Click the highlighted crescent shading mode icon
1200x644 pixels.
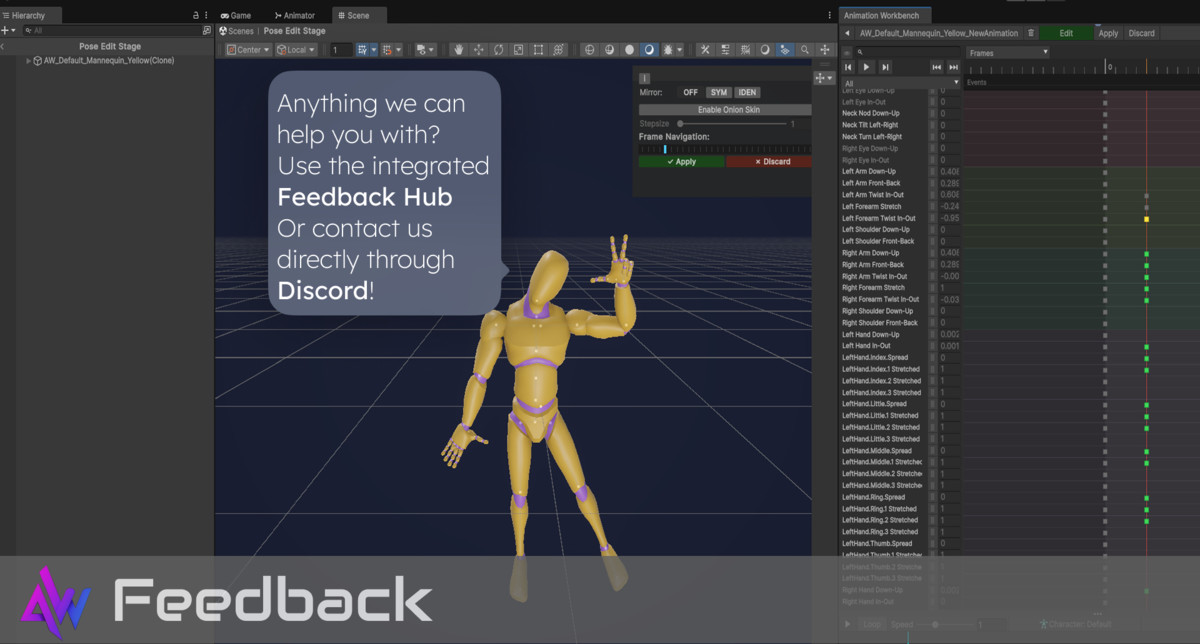pos(648,50)
